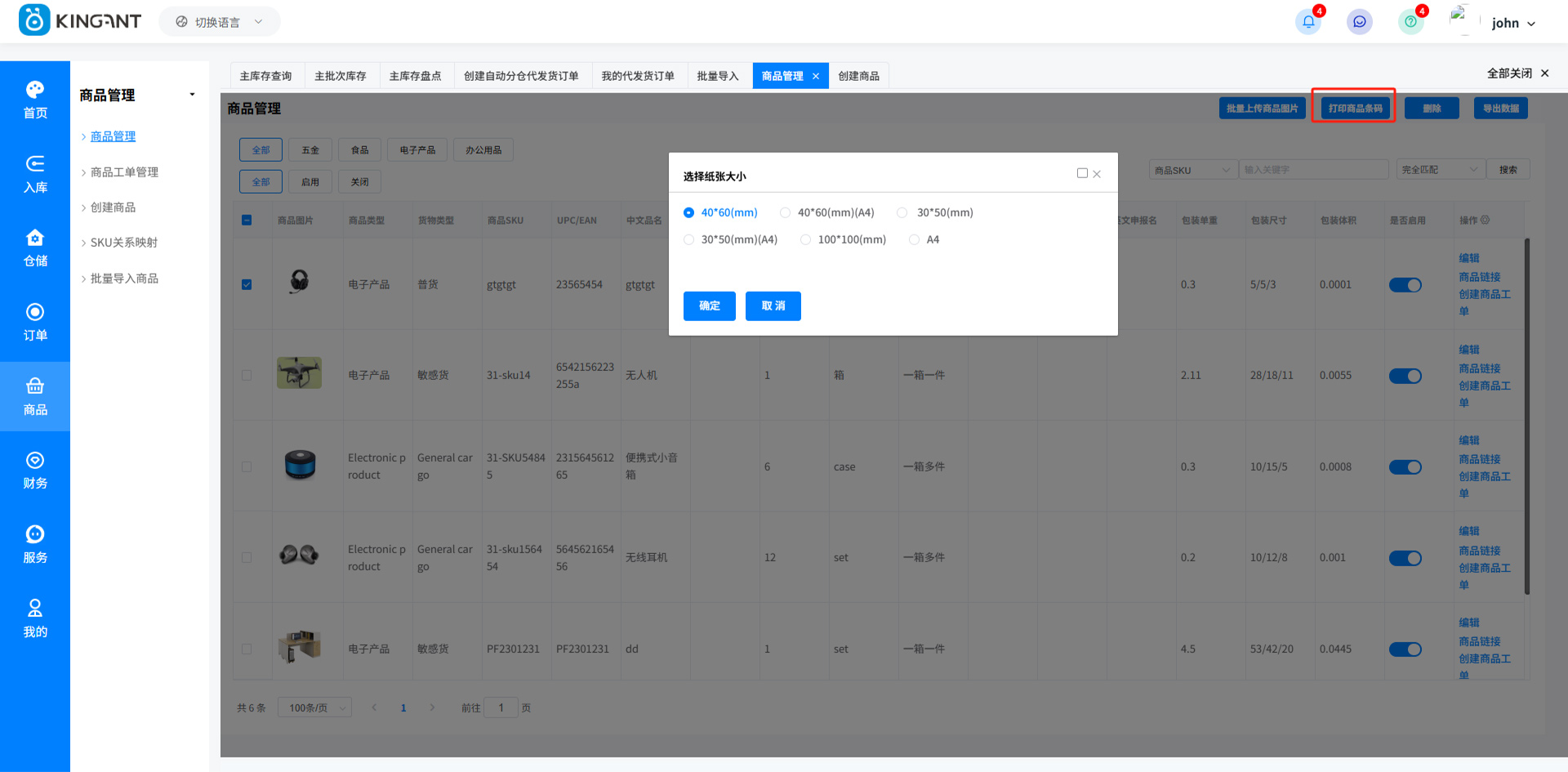The height and width of the screenshot is (772, 1568).
Task: Switch to the 批量导入 tab
Action: pos(717,76)
